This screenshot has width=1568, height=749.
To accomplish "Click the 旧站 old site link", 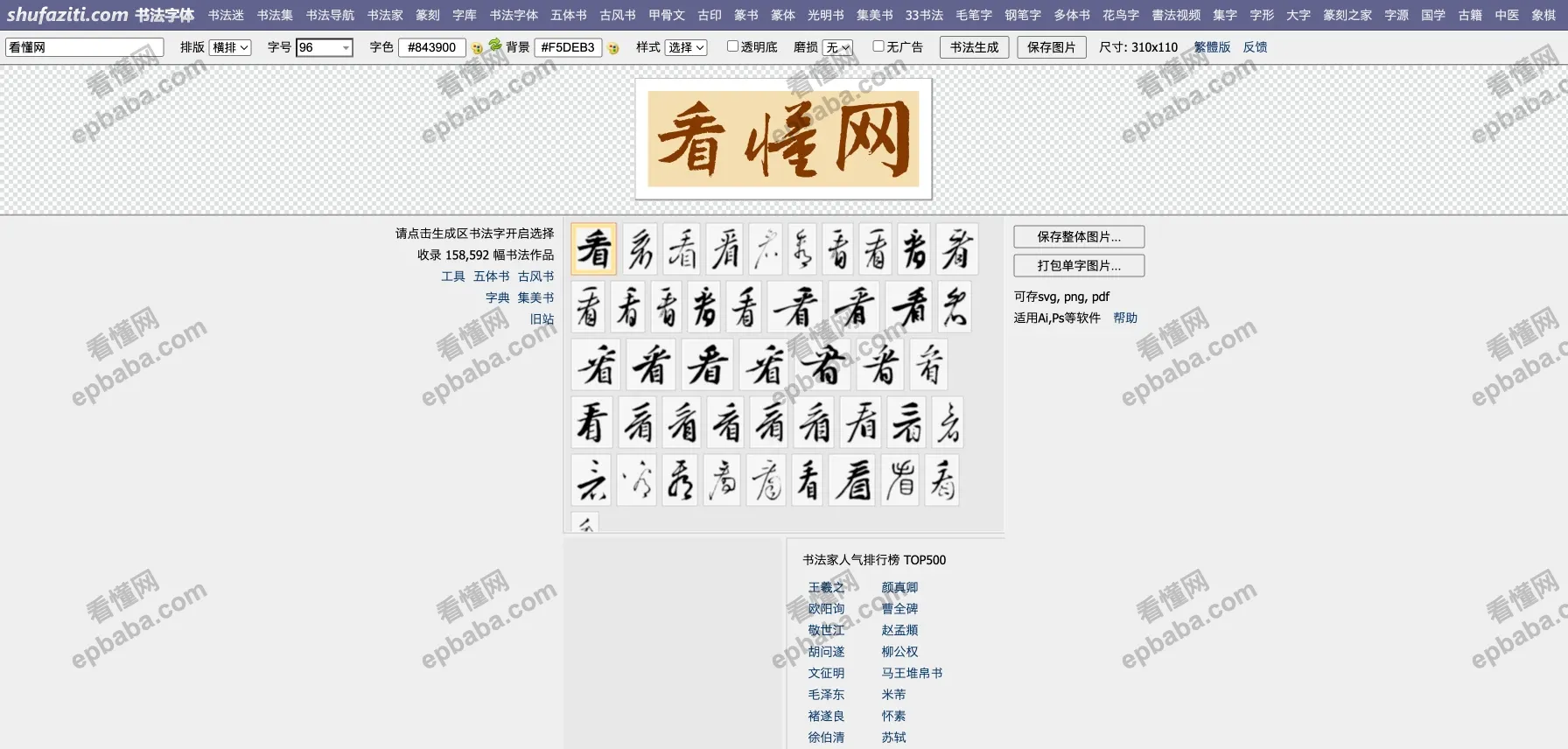I will point(542,319).
